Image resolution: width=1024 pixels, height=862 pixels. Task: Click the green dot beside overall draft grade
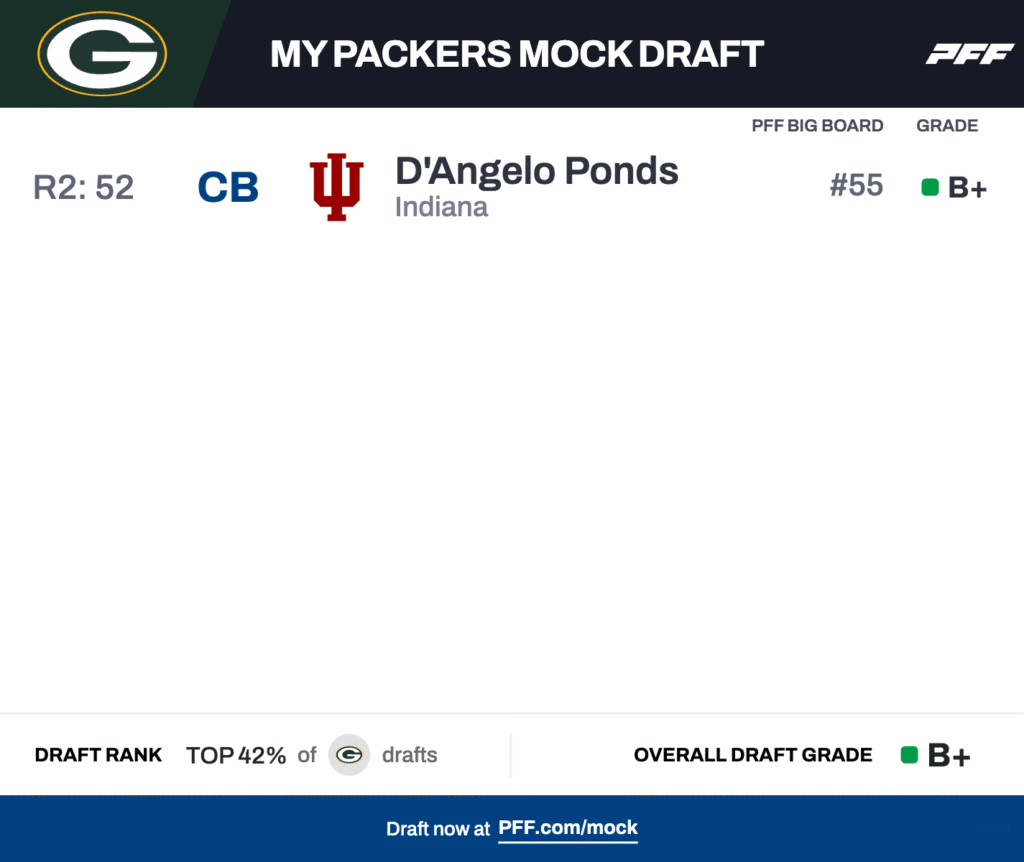pyautogui.click(x=909, y=755)
